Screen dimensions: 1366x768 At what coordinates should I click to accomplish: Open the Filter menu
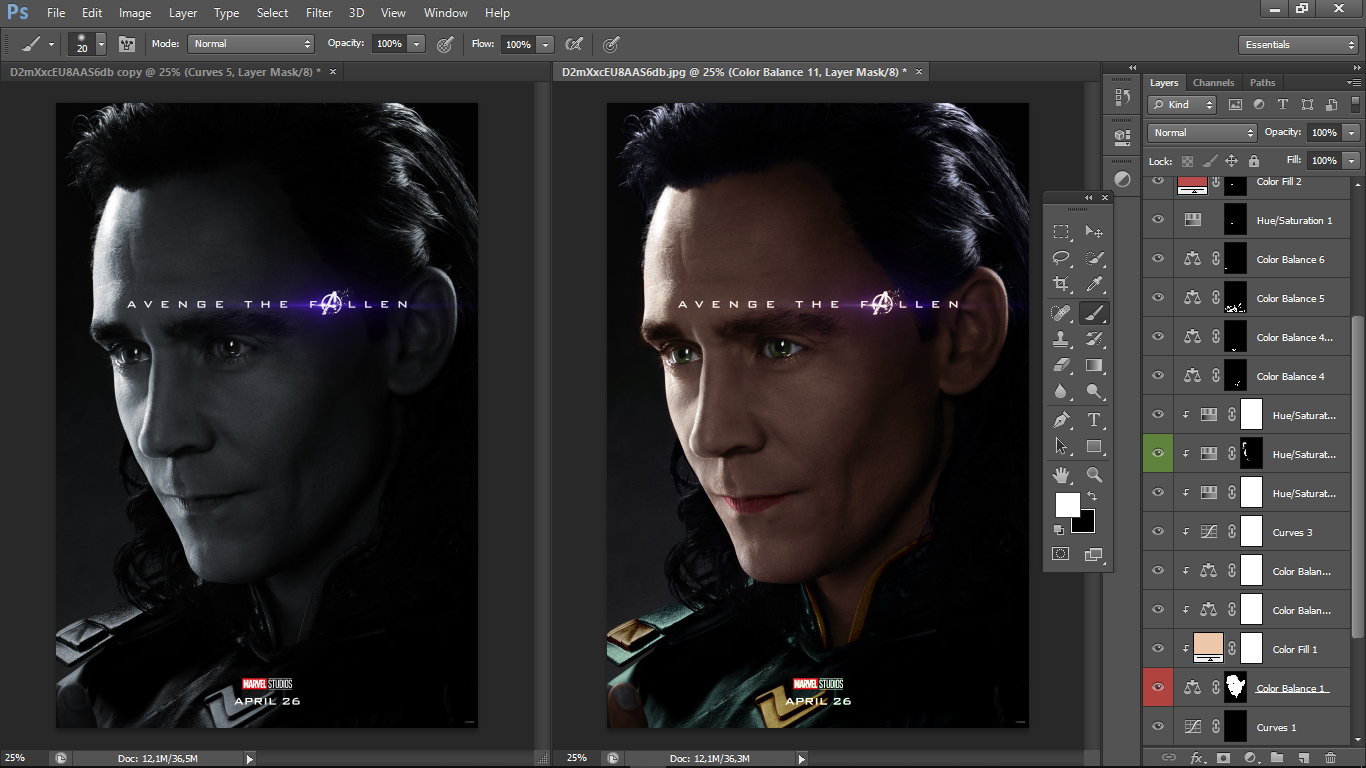[319, 13]
